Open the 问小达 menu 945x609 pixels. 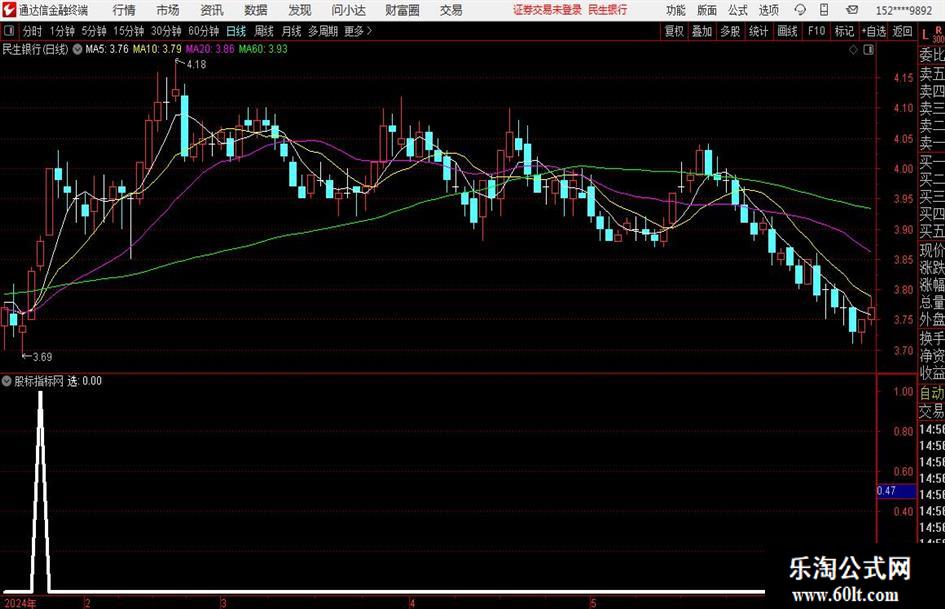(x=348, y=10)
